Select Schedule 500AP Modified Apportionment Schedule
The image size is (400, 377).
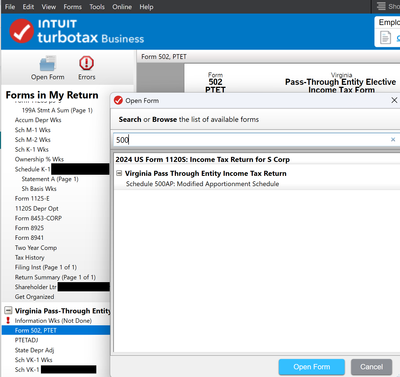coord(202,184)
